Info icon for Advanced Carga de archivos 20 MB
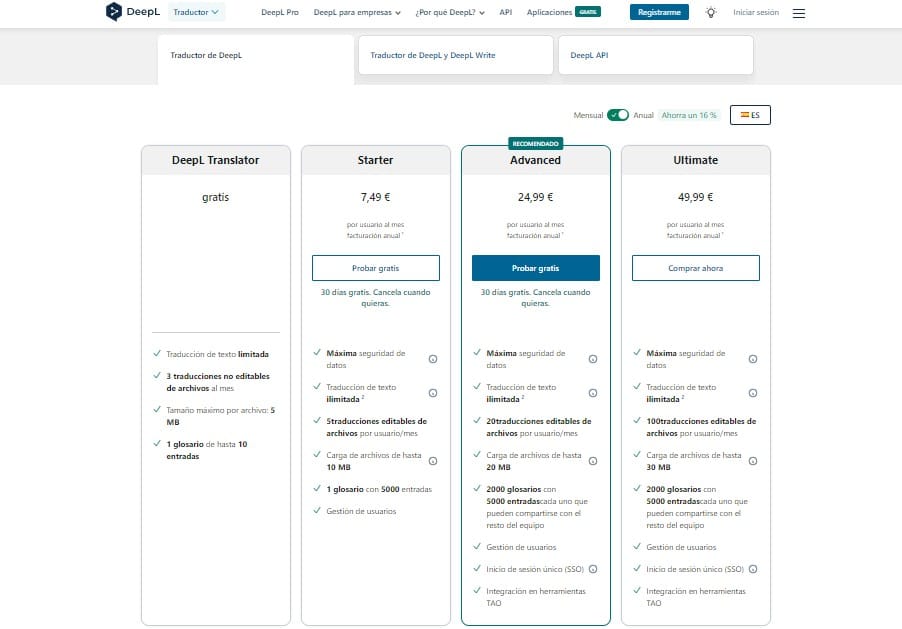 tap(593, 461)
